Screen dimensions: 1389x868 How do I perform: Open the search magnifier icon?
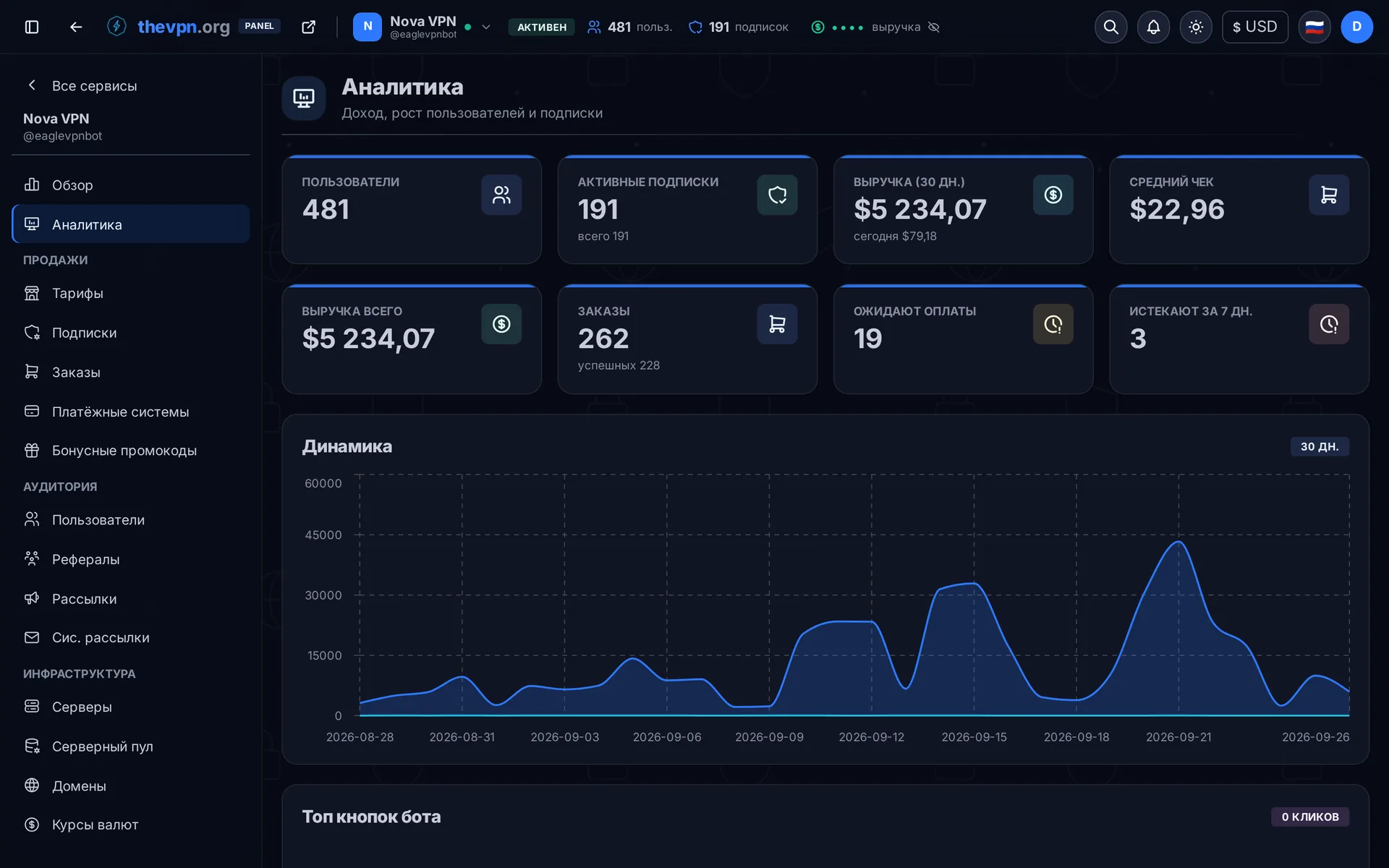(x=1110, y=27)
